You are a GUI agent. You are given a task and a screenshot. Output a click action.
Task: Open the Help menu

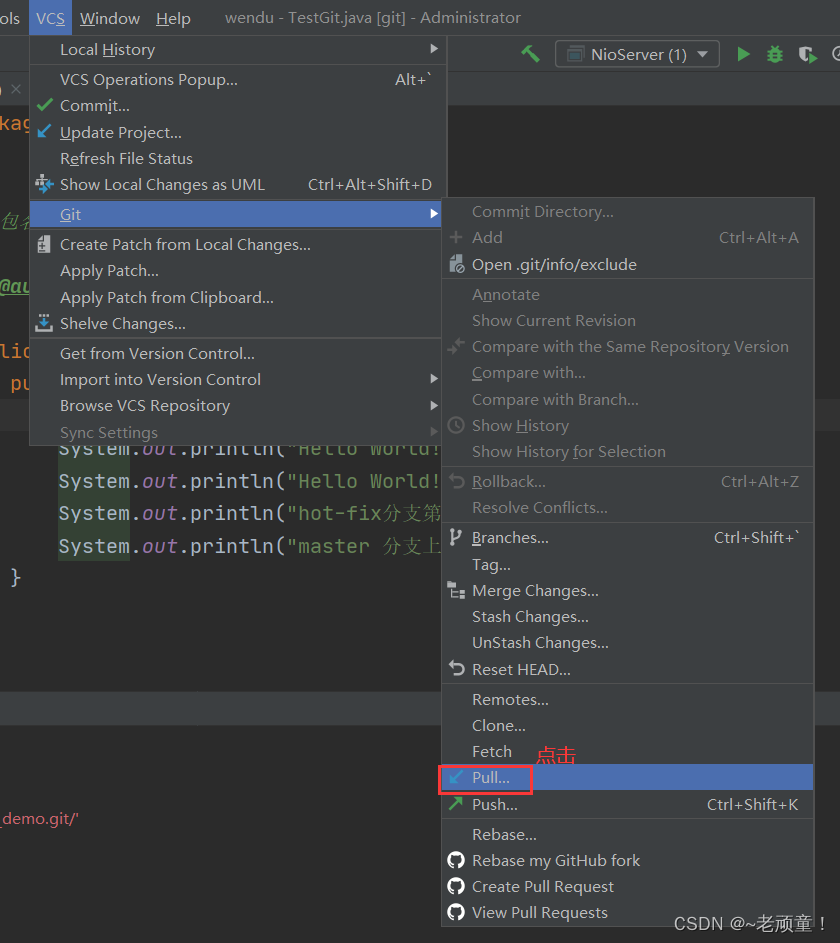coord(173,18)
